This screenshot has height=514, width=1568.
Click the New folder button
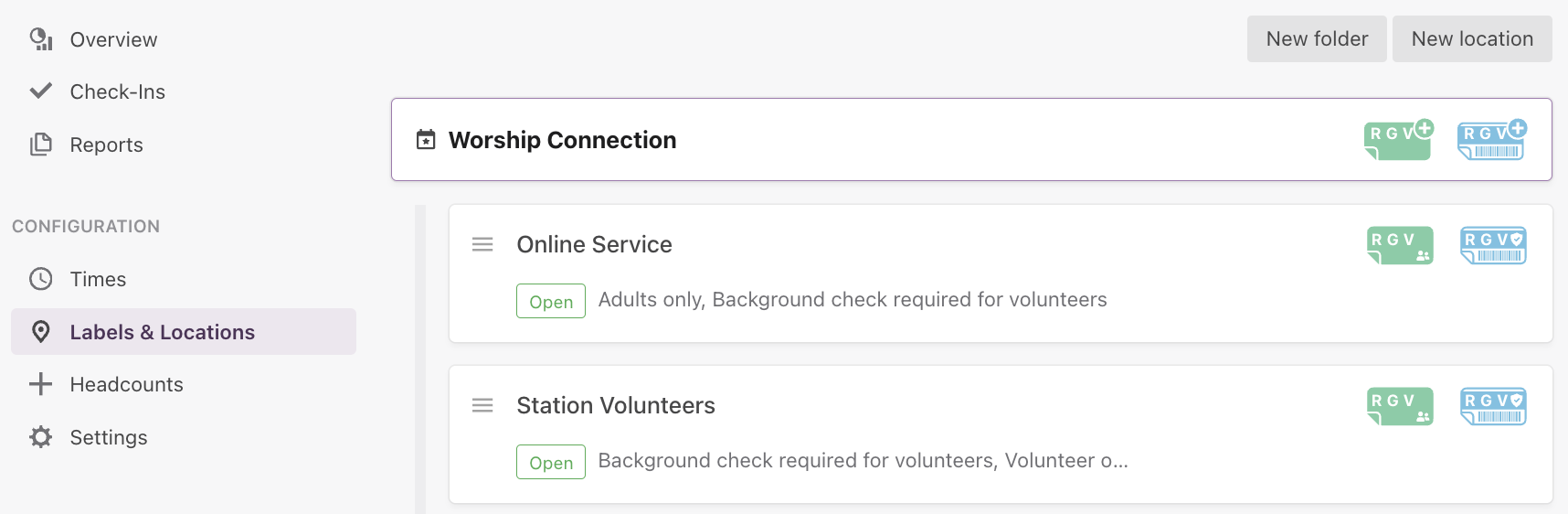tap(1317, 38)
